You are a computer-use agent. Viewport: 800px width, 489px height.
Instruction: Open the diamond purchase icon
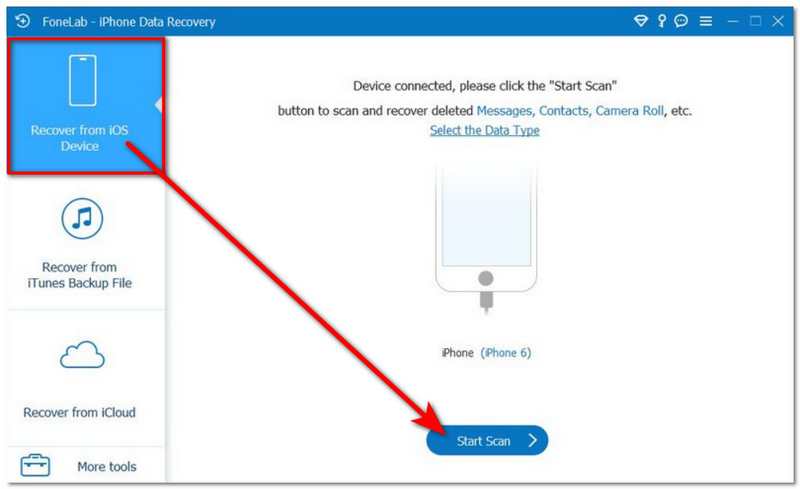640,21
